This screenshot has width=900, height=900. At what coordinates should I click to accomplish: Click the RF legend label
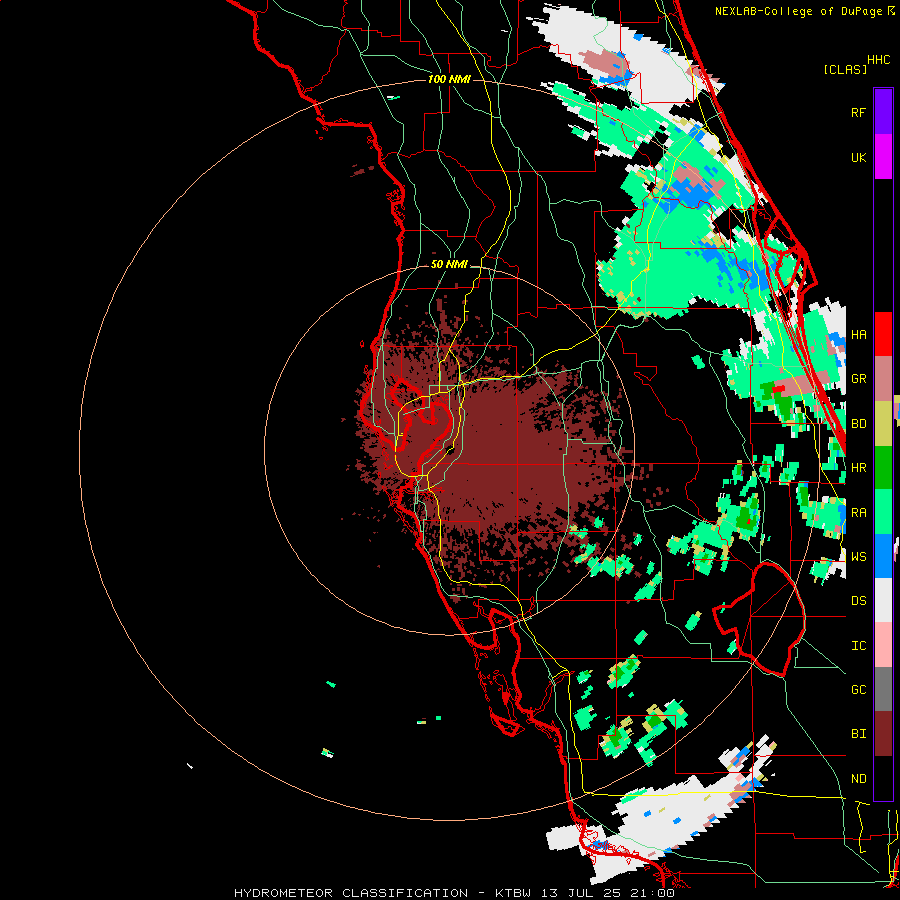click(x=858, y=112)
